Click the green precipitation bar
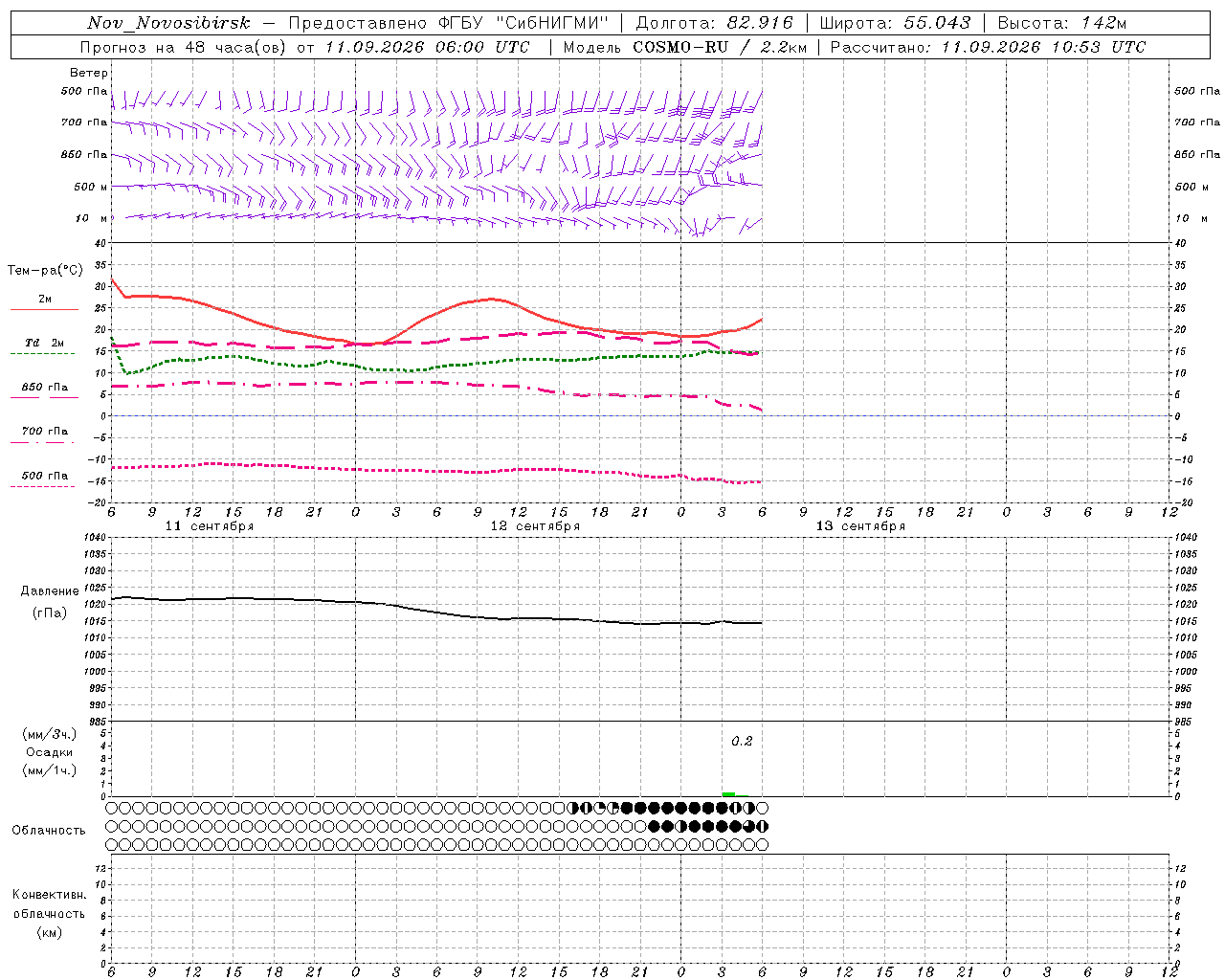 728,794
